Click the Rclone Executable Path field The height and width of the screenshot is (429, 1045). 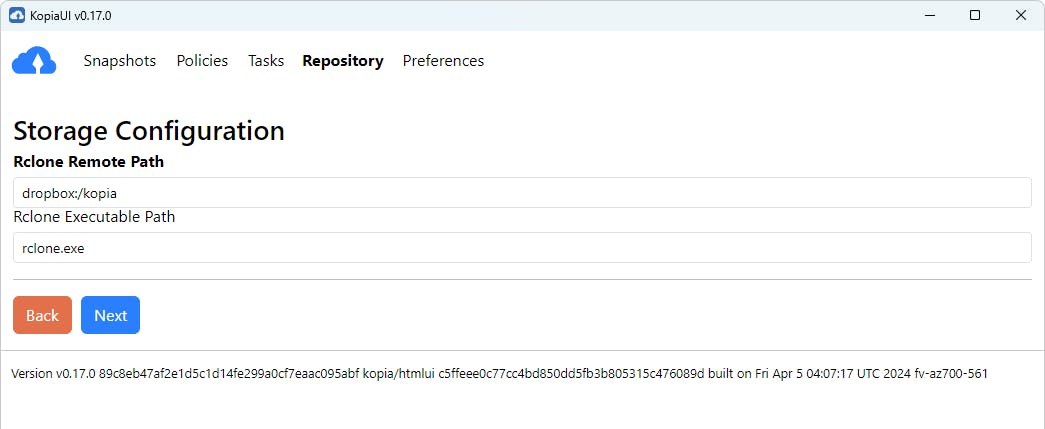pyautogui.click(x=522, y=248)
